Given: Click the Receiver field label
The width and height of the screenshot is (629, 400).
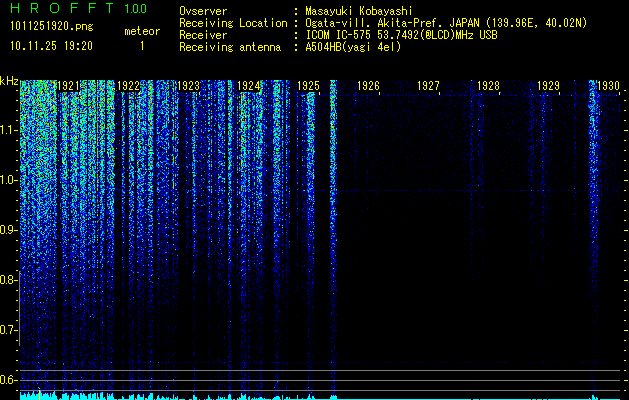Looking at the screenshot, I should (x=203, y=35).
